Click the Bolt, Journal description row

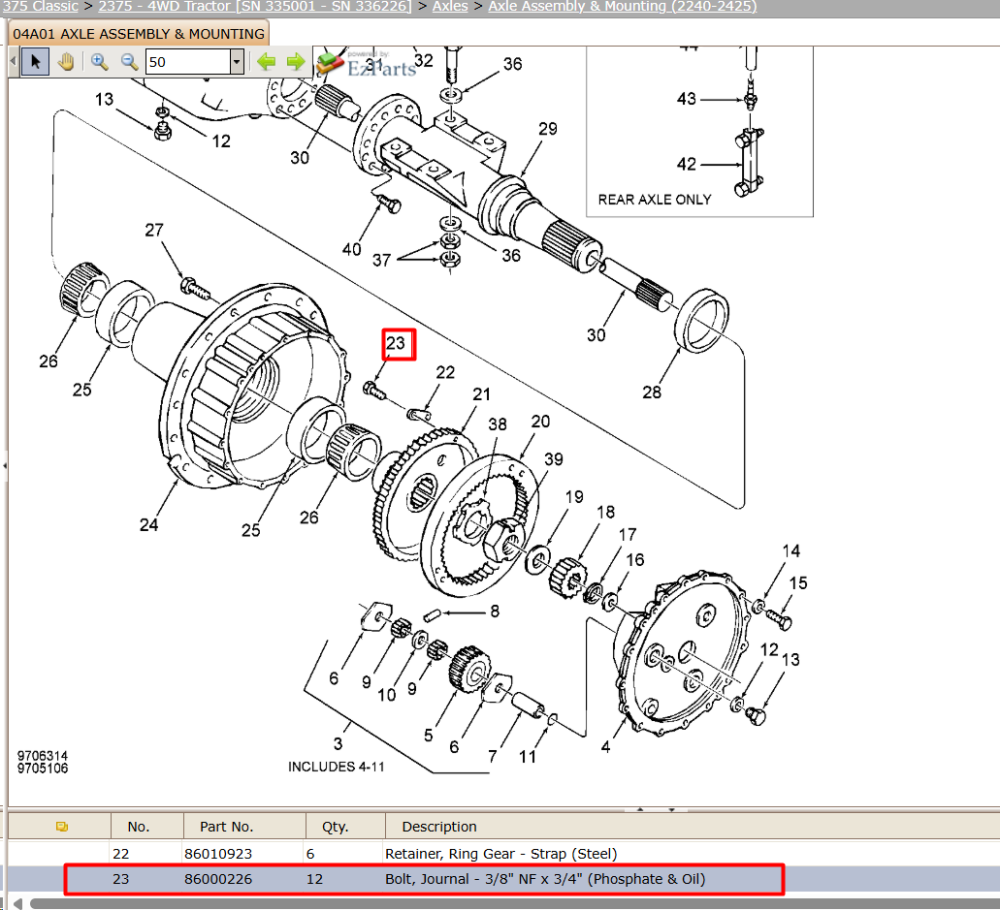tap(545, 879)
